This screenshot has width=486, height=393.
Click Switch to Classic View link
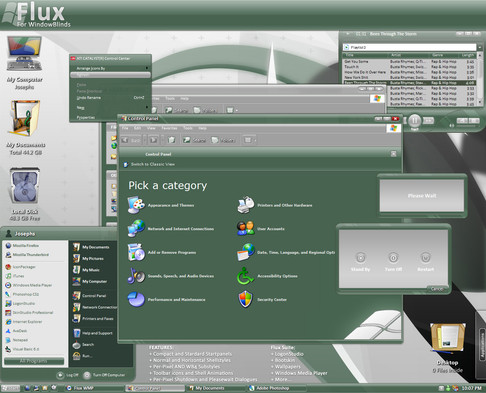[153, 164]
